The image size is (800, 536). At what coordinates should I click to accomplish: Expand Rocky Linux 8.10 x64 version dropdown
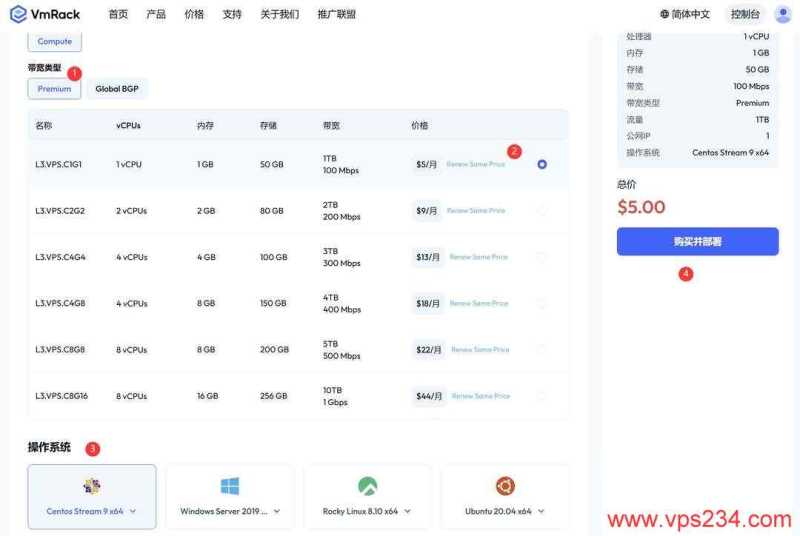[x=408, y=511]
